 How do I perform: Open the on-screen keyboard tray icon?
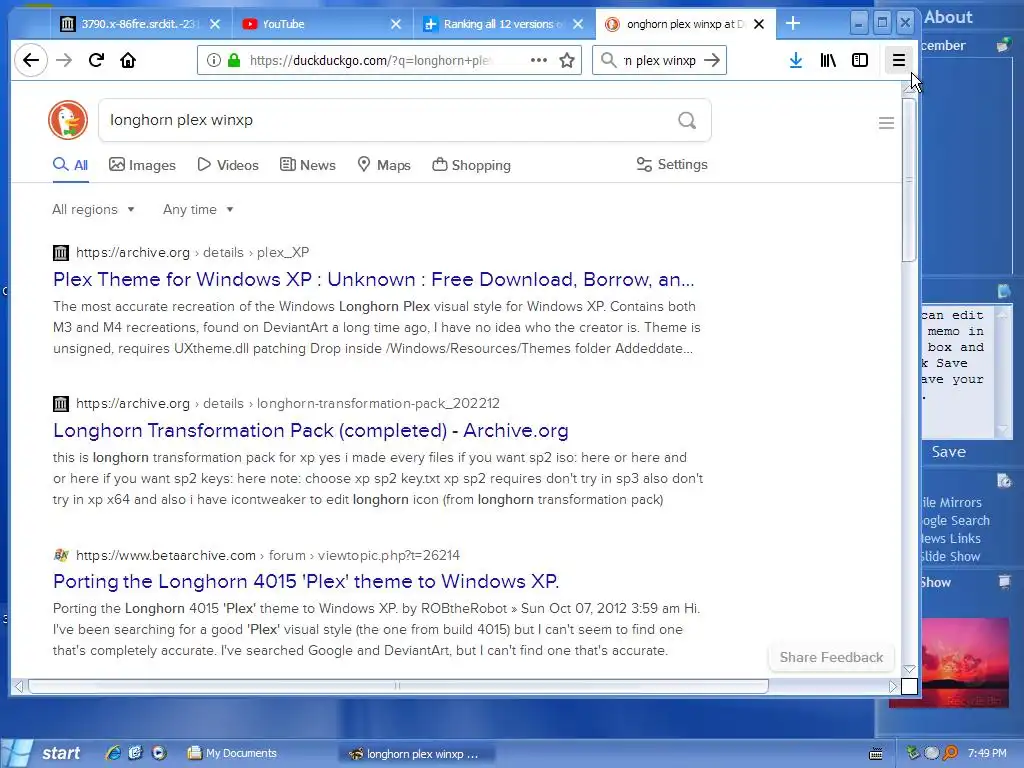[876, 754]
